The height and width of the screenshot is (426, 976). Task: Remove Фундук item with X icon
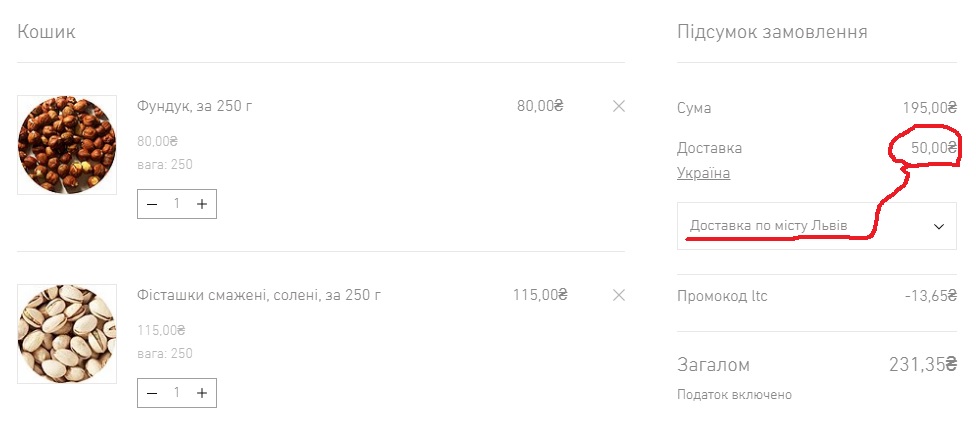619,106
